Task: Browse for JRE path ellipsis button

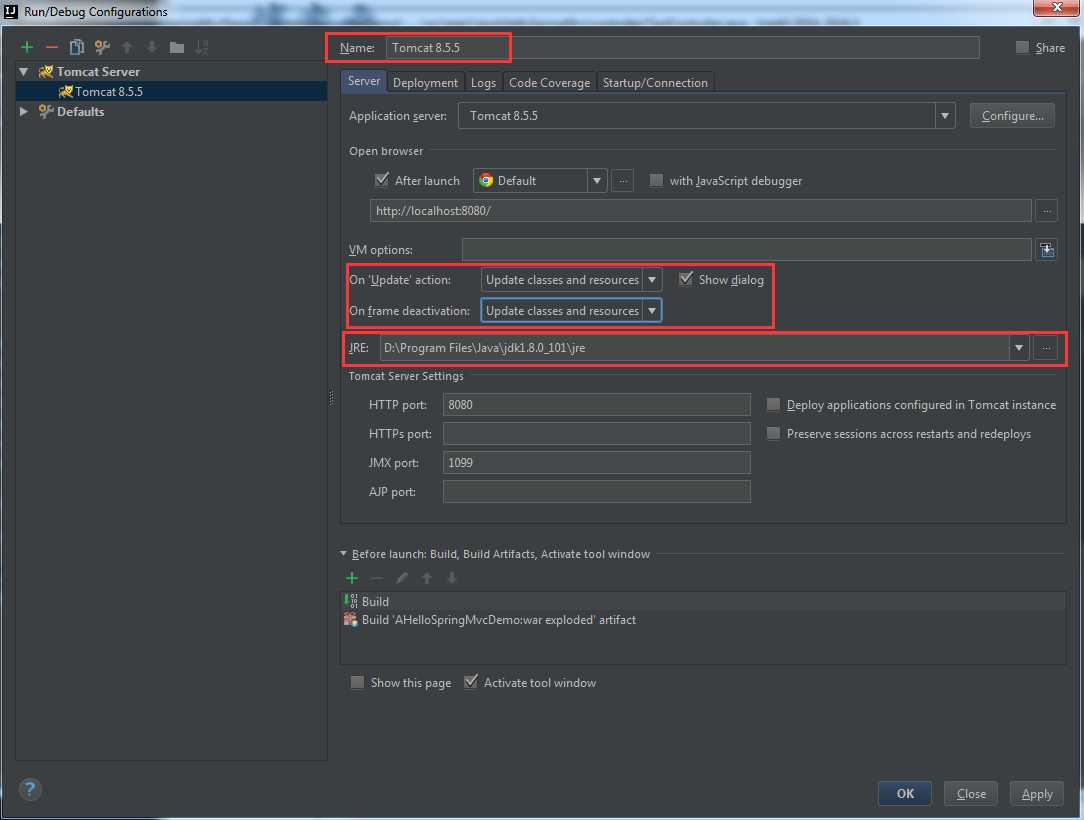Action: pyautogui.click(x=1047, y=348)
